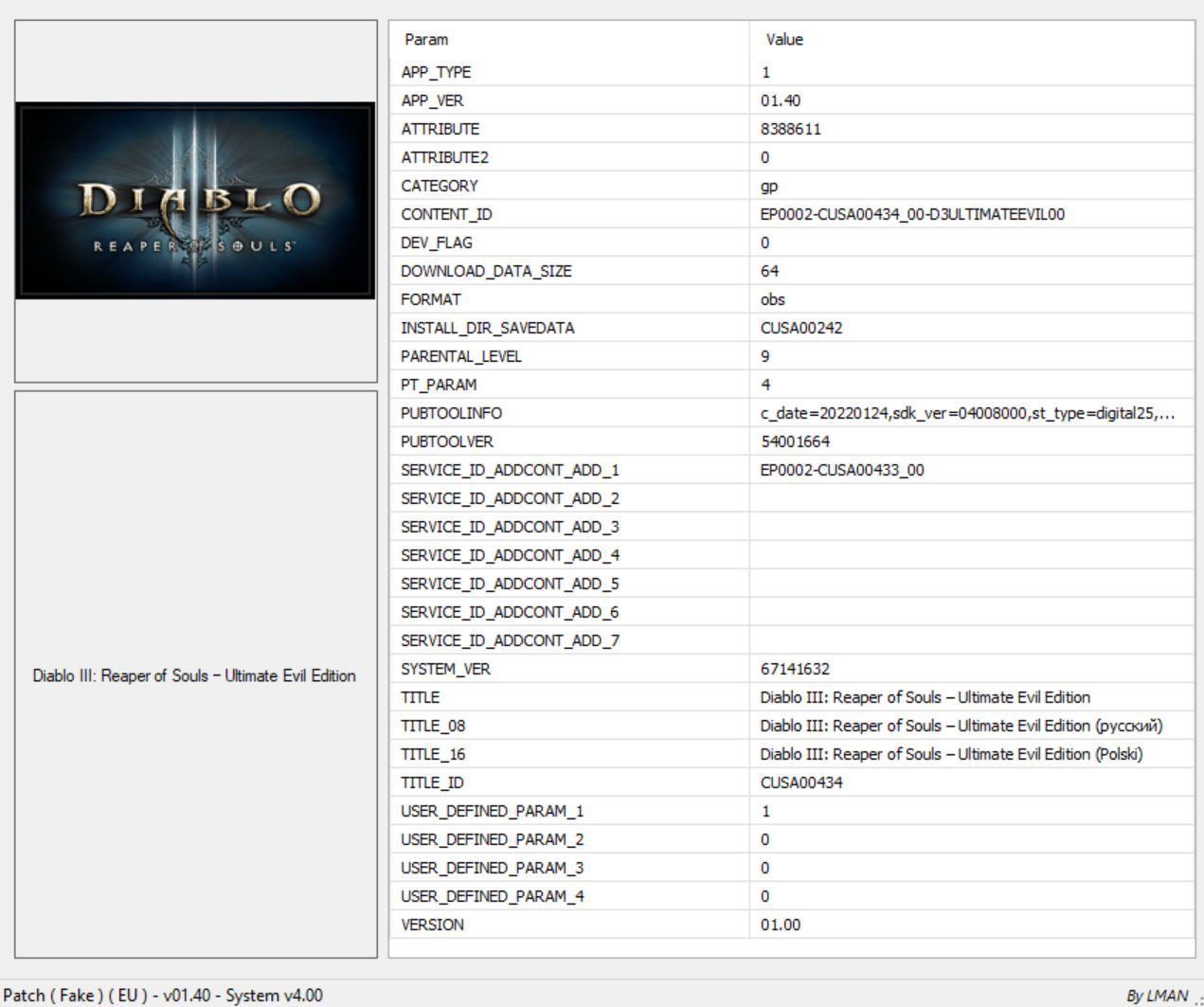1204x1007 pixels.
Task: Click the truncated PUBTOOLINFO value starting with c_date
Action: coord(966,413)
